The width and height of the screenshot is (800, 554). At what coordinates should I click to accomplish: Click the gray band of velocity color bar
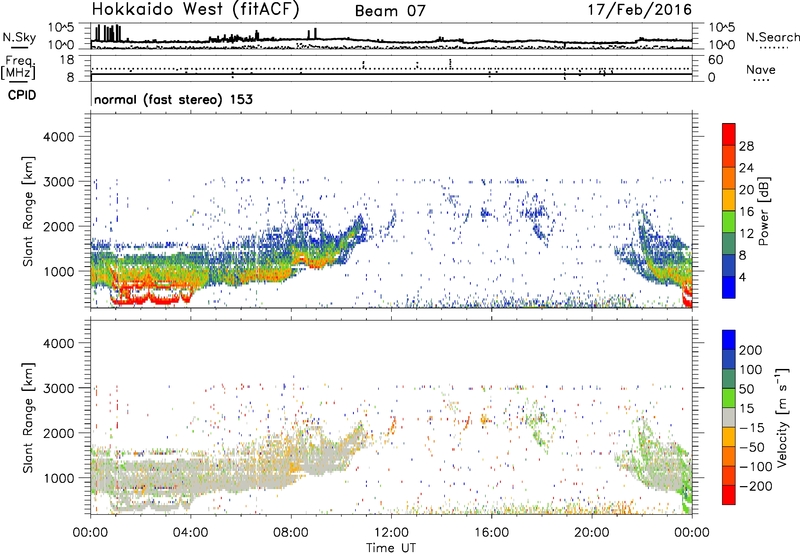click(x=729, y=418)
